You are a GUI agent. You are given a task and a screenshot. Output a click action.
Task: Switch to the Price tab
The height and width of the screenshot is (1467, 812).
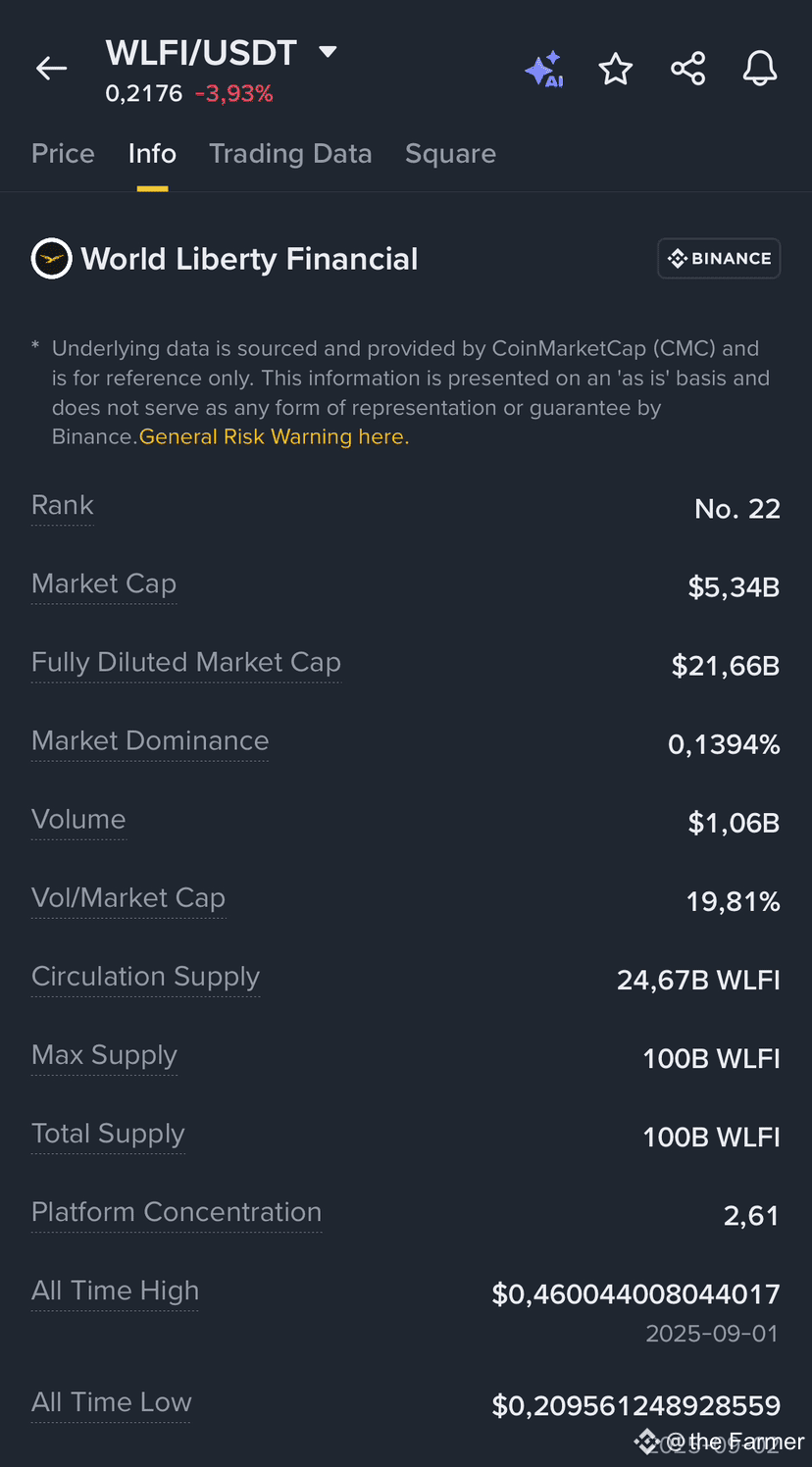coord(63,154)
